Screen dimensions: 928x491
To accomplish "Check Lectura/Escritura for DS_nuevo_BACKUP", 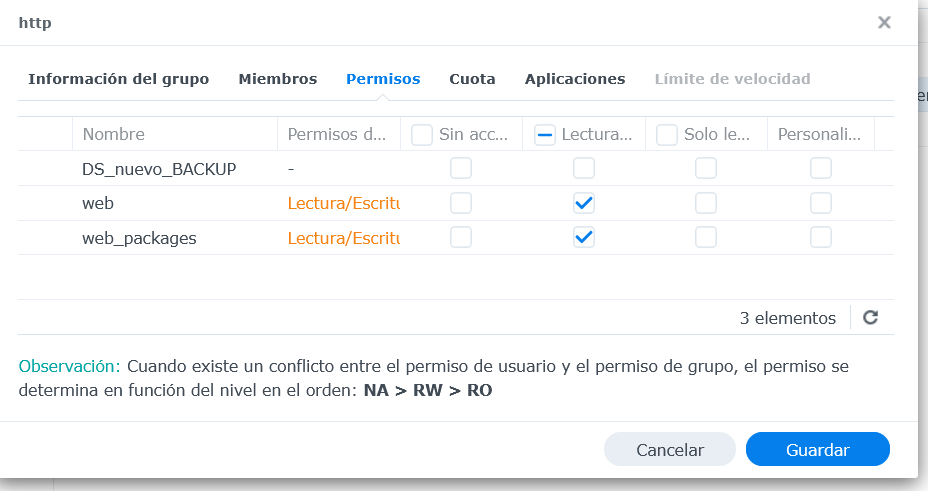I will tap(584, 169).
